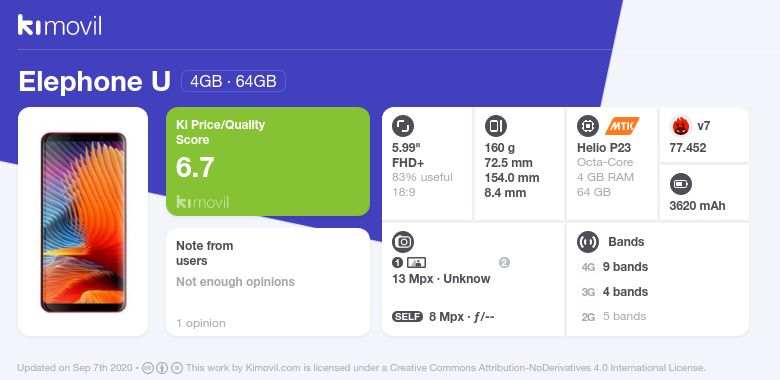Click the AnTuTu benchmark icon
780x380 pixels.
[x=680, y=126]
